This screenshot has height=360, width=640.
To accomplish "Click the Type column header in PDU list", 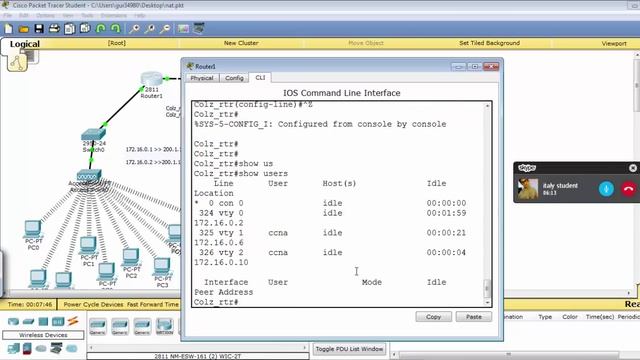I will tap(544, 317).
